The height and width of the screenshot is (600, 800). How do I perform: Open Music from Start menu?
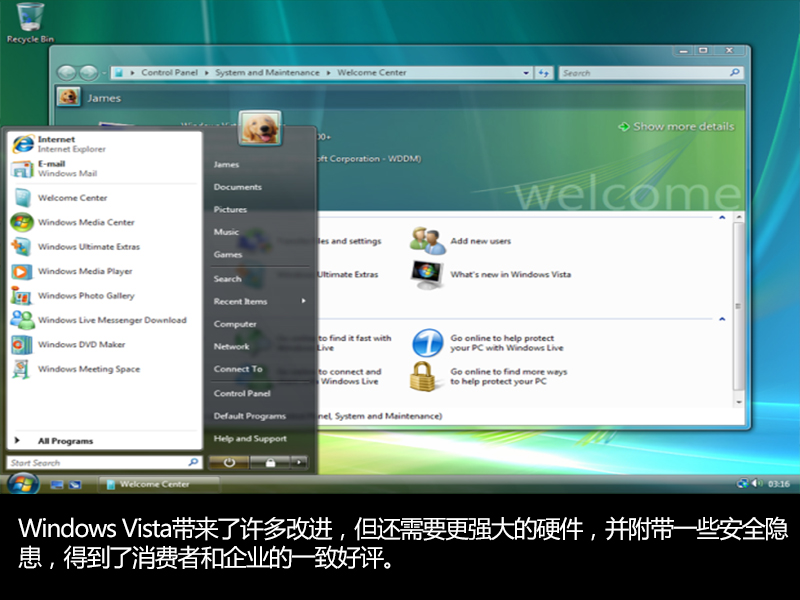[x=226, y=232]
